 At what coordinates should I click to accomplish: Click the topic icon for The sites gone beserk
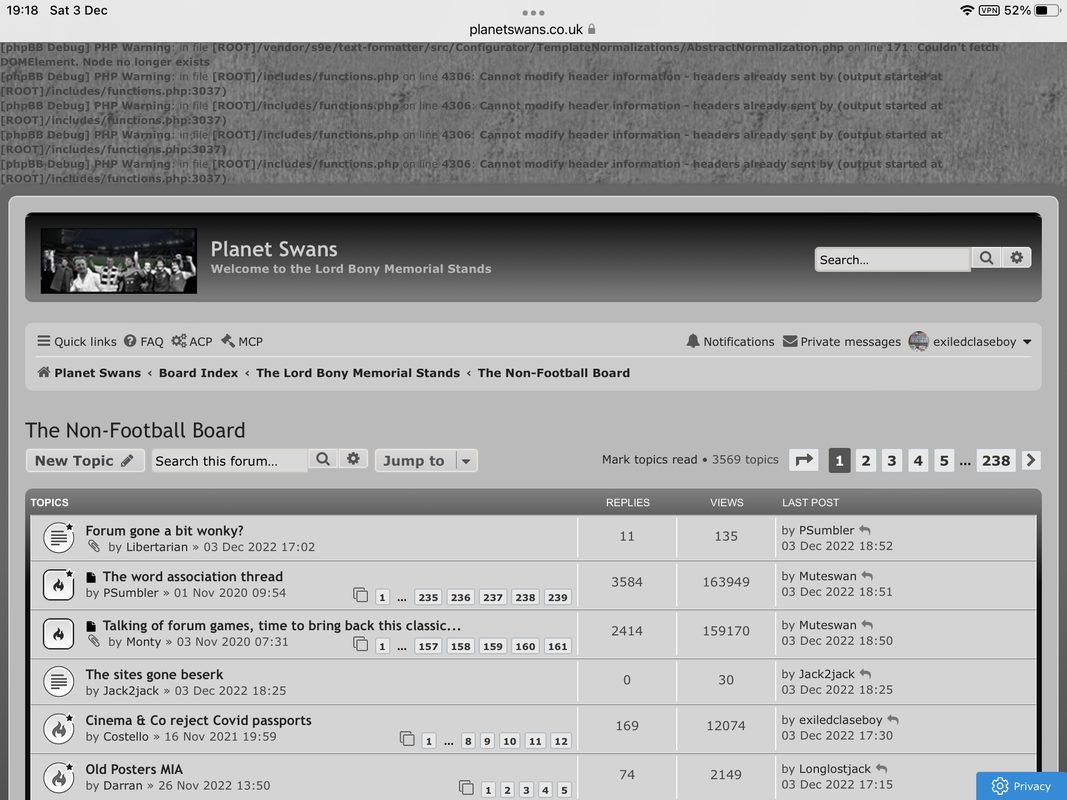pos(59,681)
